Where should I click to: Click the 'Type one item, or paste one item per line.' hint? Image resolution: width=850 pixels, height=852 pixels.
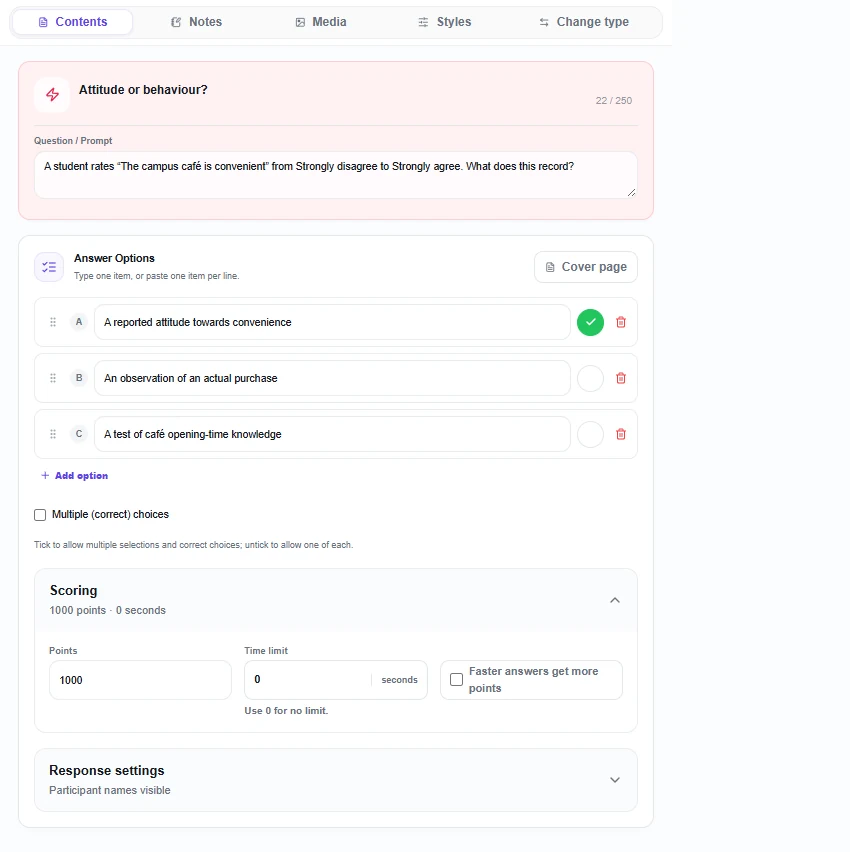click(x=157, y=276)
